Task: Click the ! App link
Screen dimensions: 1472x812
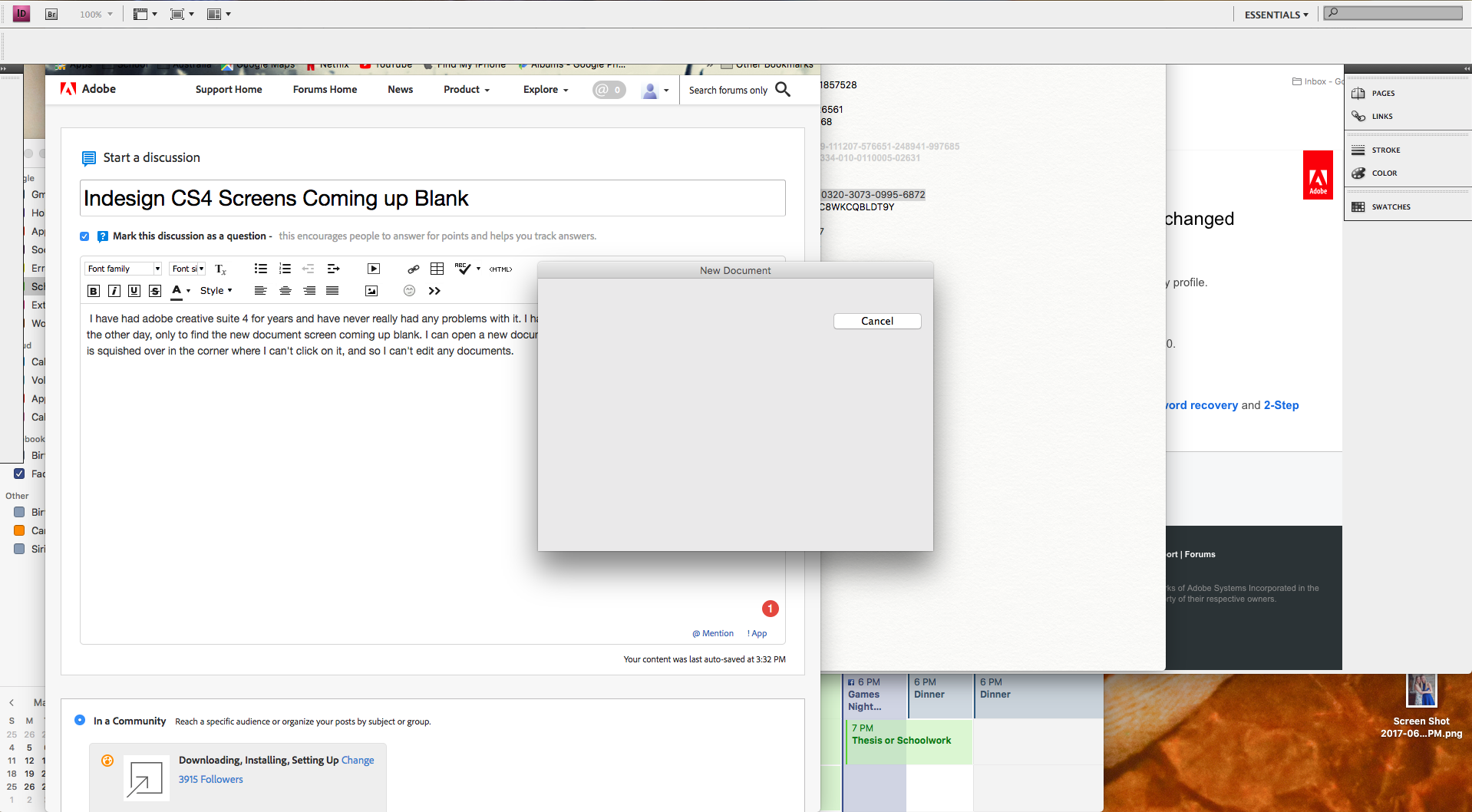Action: point(757,634)
